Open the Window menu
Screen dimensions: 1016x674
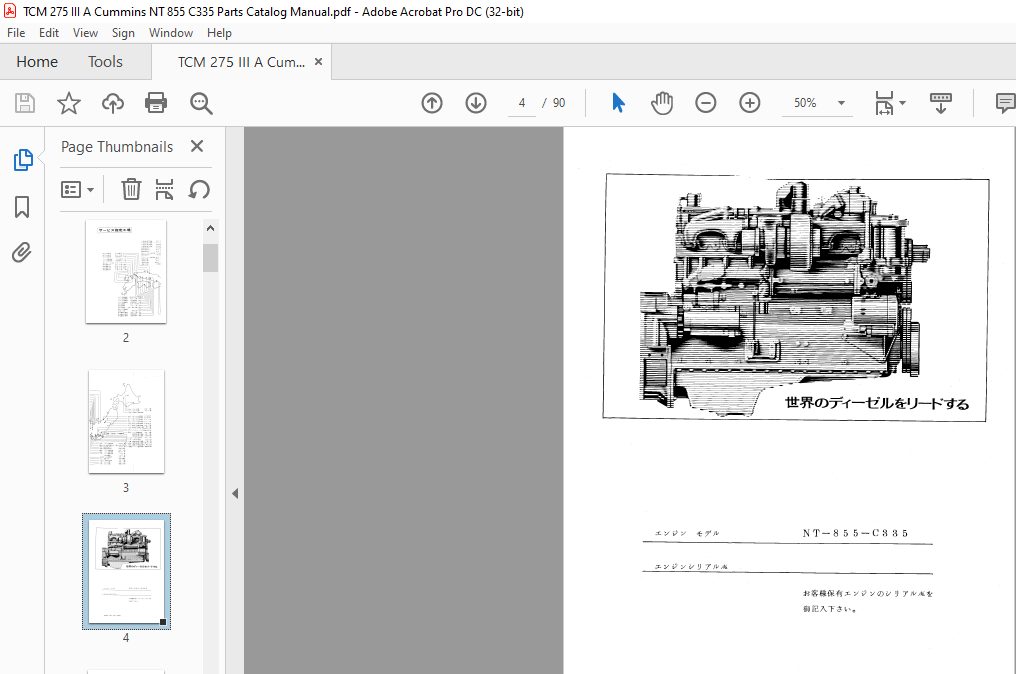171,32
